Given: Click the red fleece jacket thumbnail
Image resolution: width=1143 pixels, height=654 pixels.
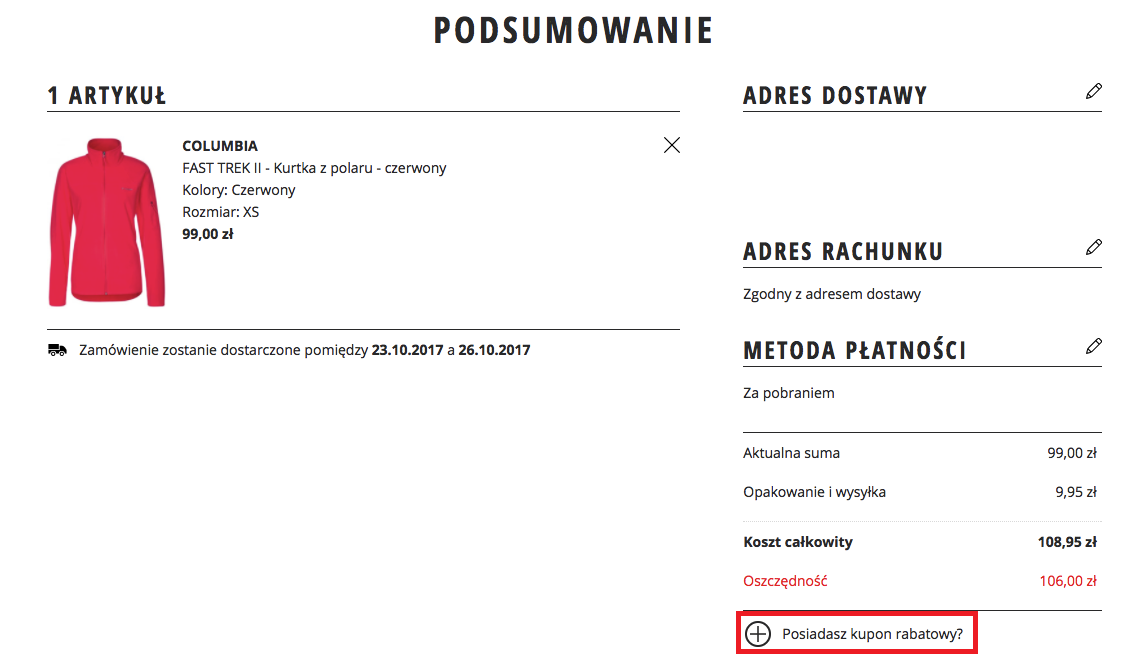Looking at the screenshot, I should click(x=106, y=221).
